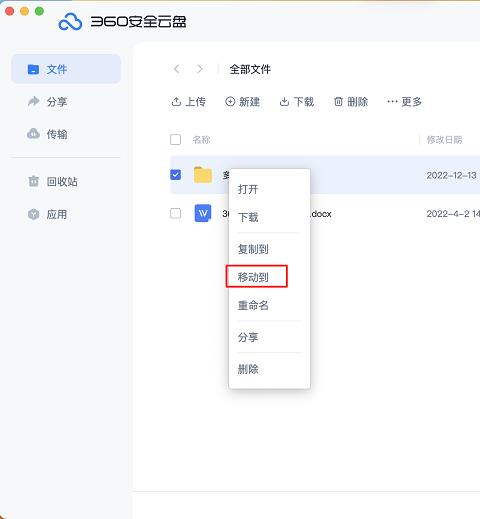Navigate back with left arrow

pos(177,69)
